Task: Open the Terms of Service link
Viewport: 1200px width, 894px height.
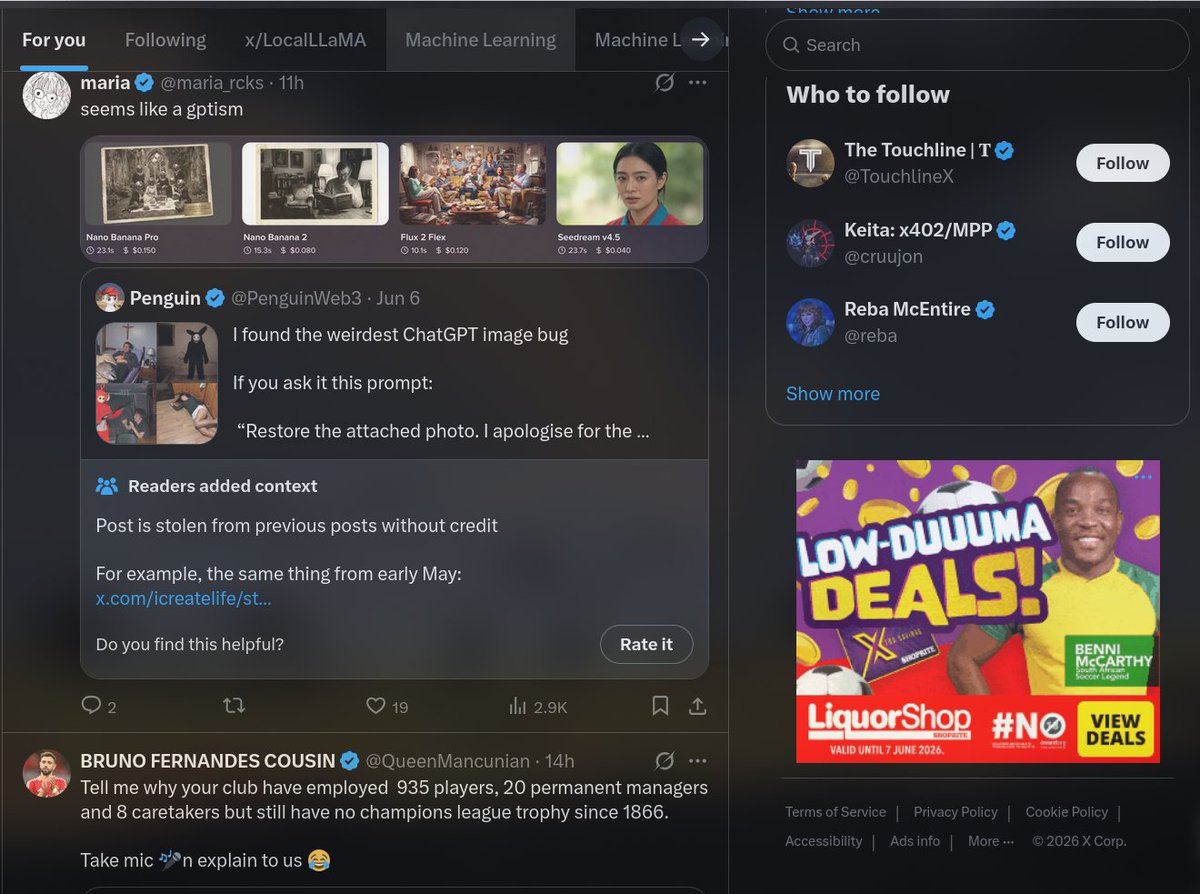Action: (x=835, y=812)
